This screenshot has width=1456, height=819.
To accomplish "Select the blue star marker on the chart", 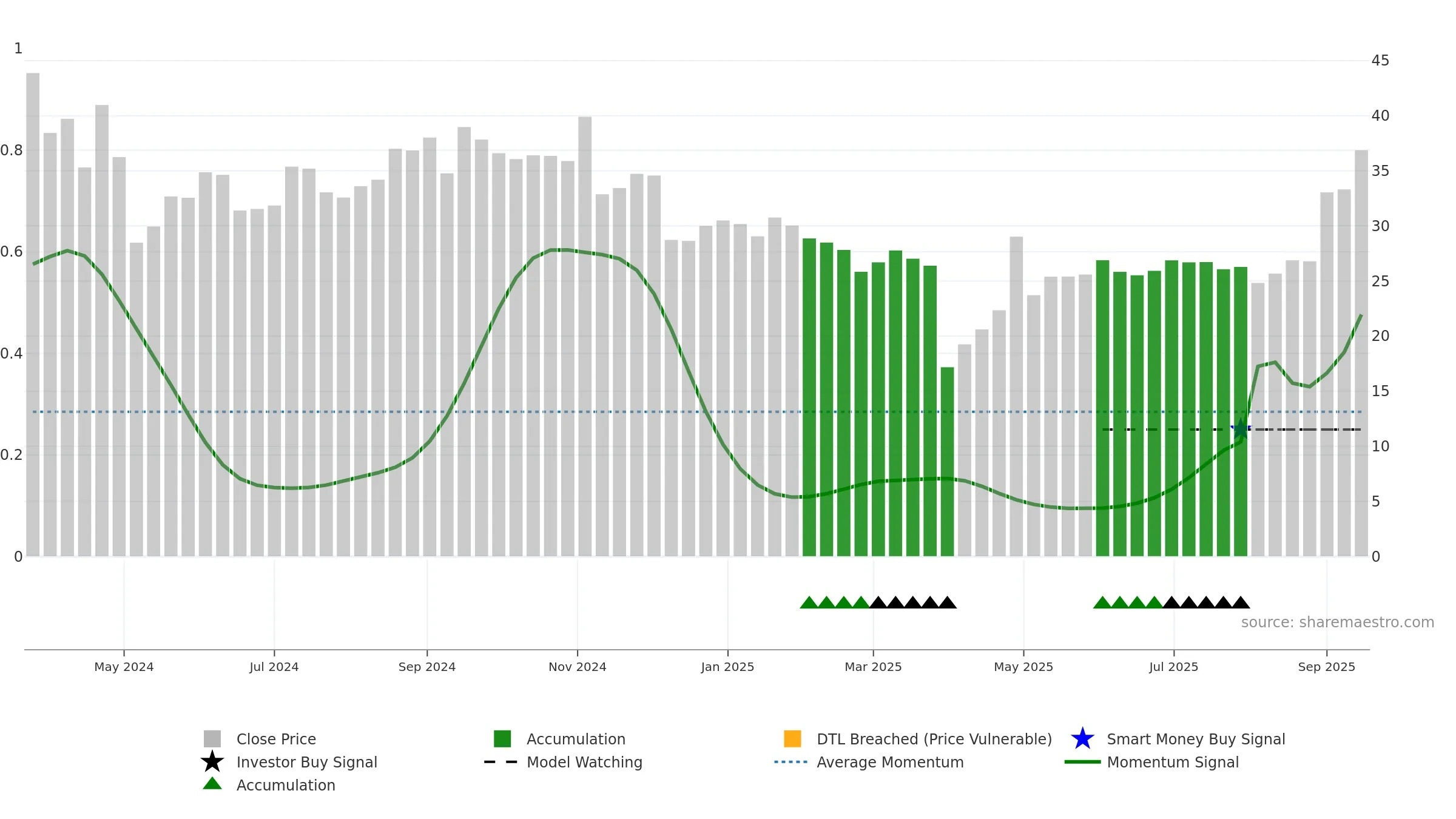I will [1241, 429].
